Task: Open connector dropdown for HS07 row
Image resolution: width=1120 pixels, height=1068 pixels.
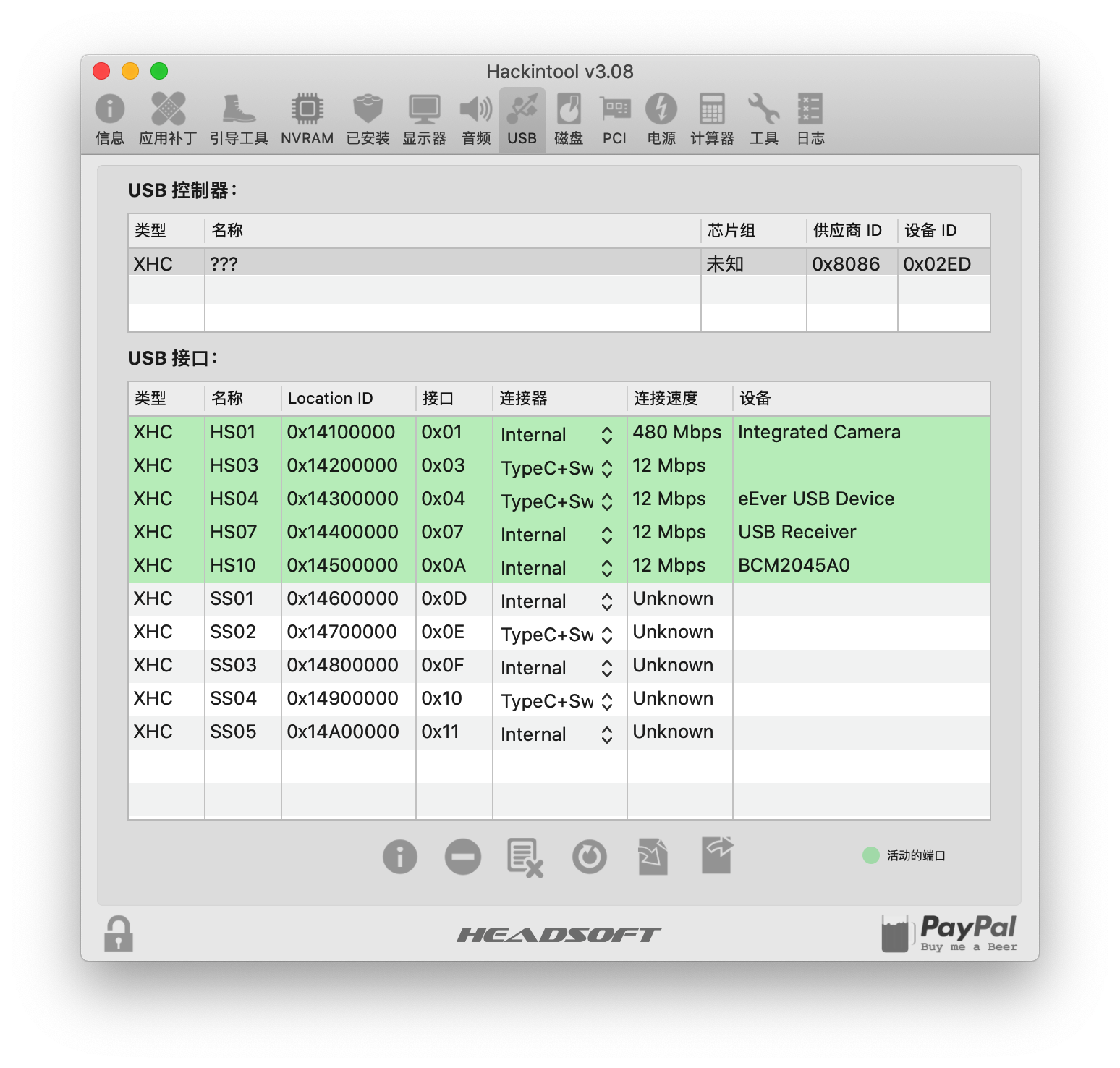Action: click(558, 535)
